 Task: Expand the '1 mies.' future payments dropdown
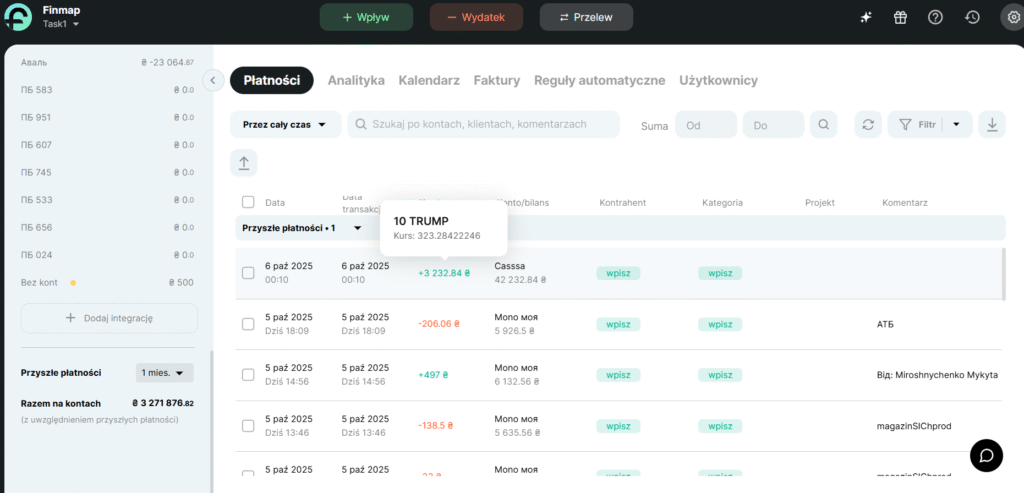click(x=165, y=373)
